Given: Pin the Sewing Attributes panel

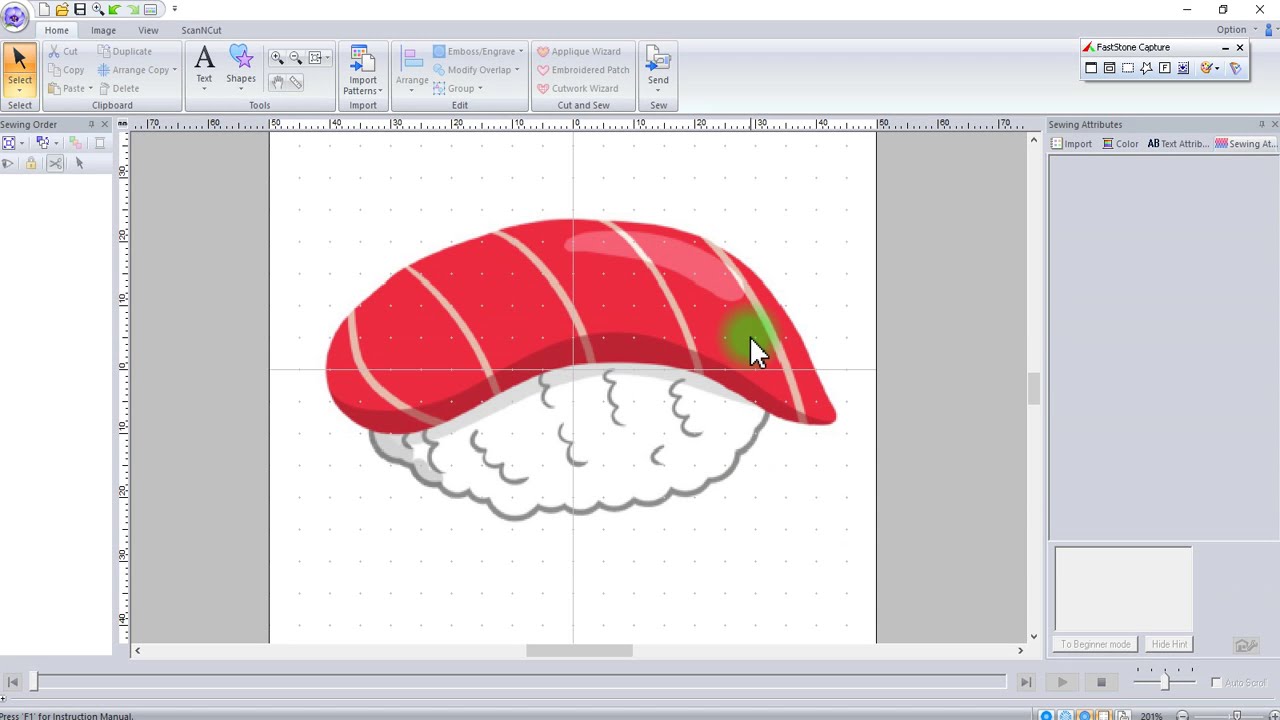Looking at the screenshot, I should [1261, 125].
